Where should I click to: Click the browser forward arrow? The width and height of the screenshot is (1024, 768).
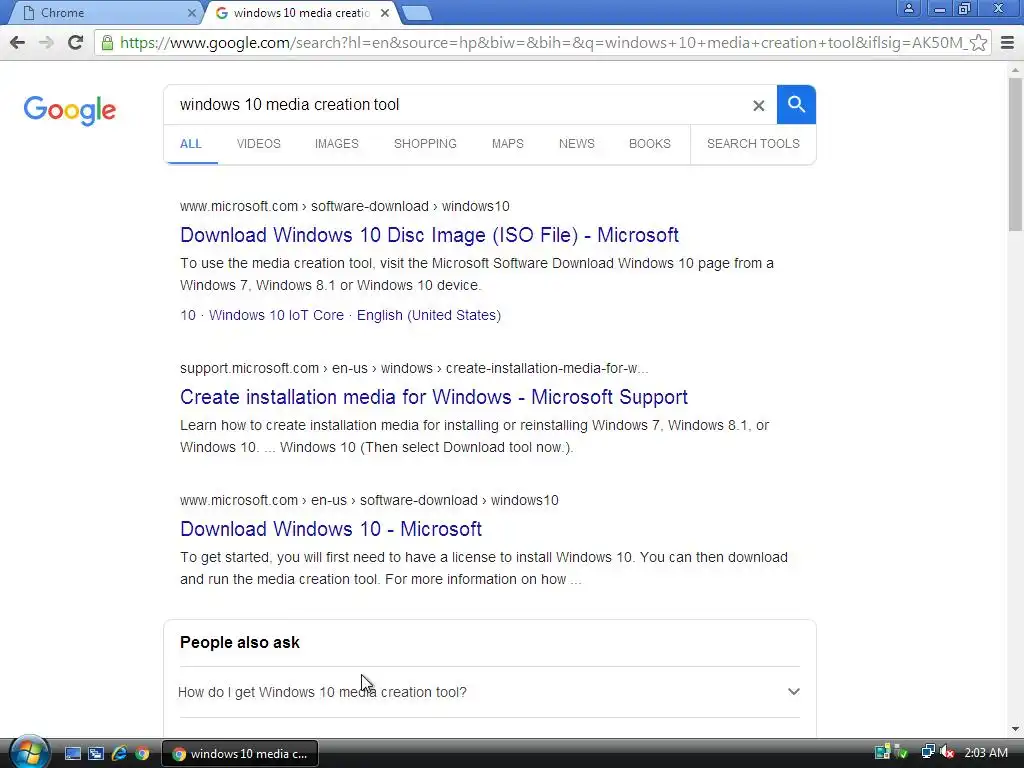[46, 43]
